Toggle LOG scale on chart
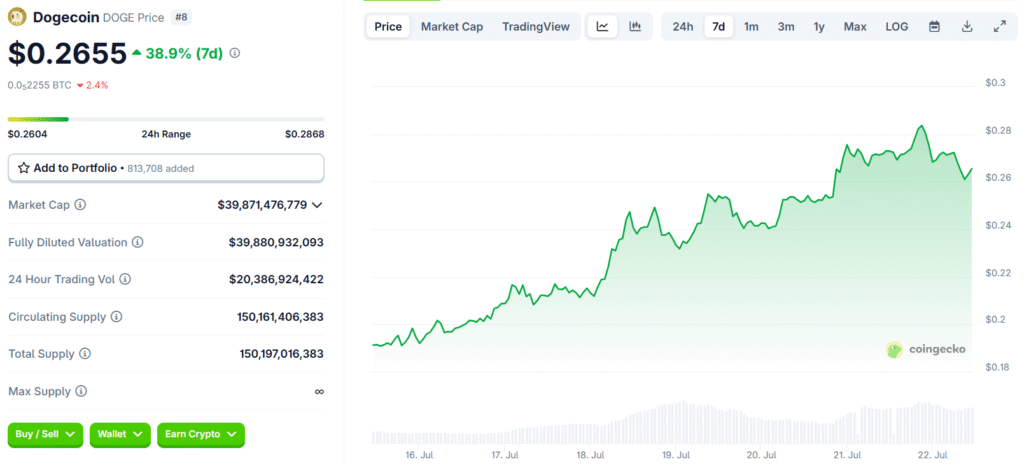This screenshot has height=464, width=1024. click(897, 27)
